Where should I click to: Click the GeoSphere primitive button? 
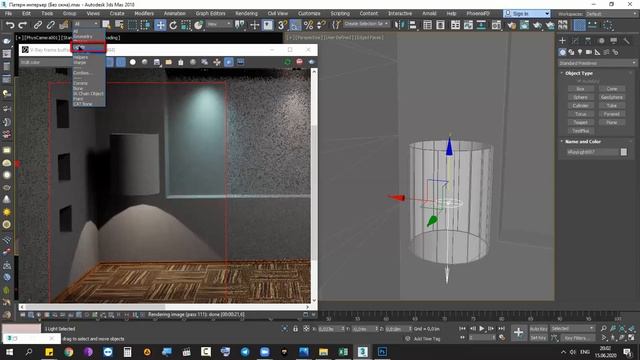tap(611, 97)
